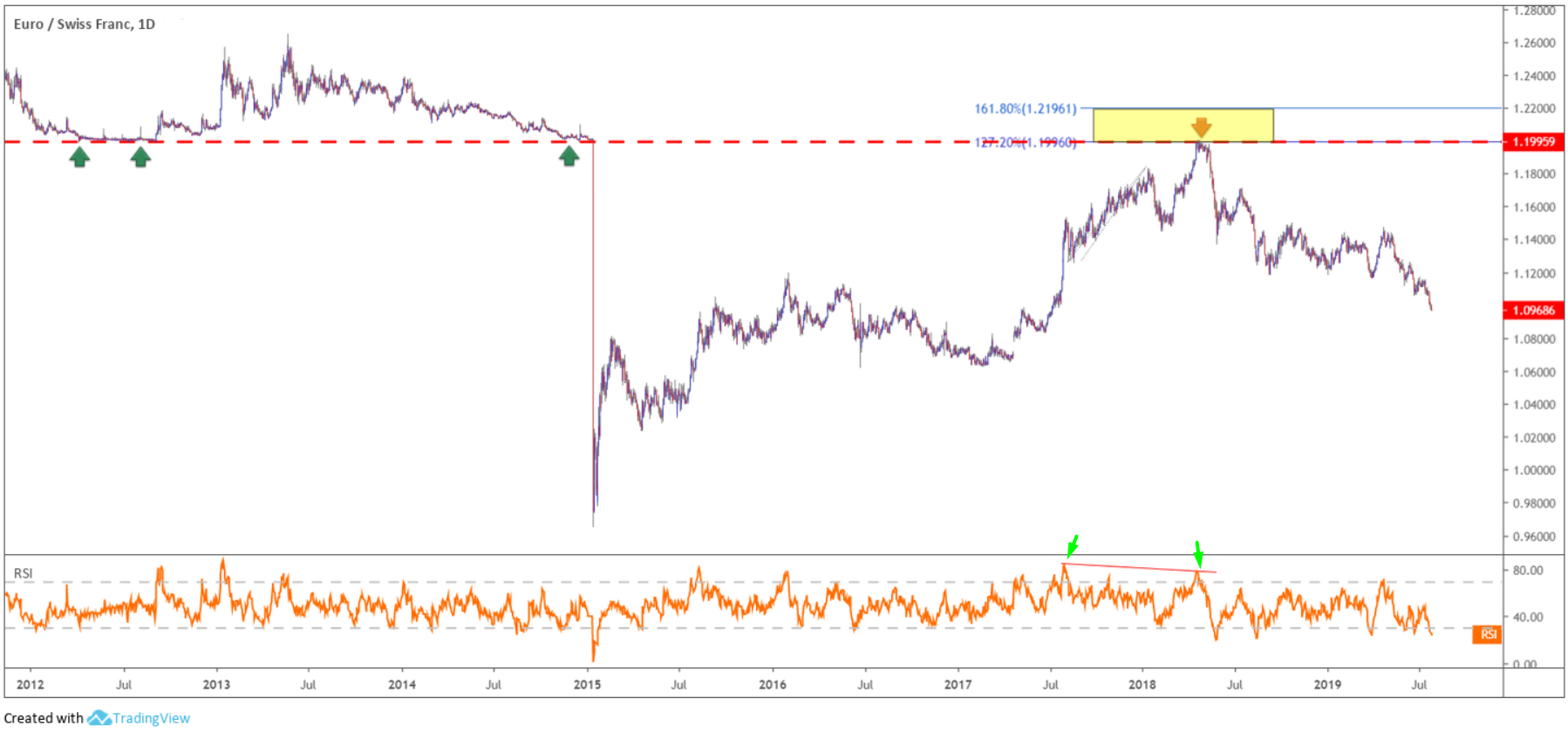The width and height of the screenshot is (1568, 732).
Task: Click the 1.02000 price axis value
Action: (1534, 437)
